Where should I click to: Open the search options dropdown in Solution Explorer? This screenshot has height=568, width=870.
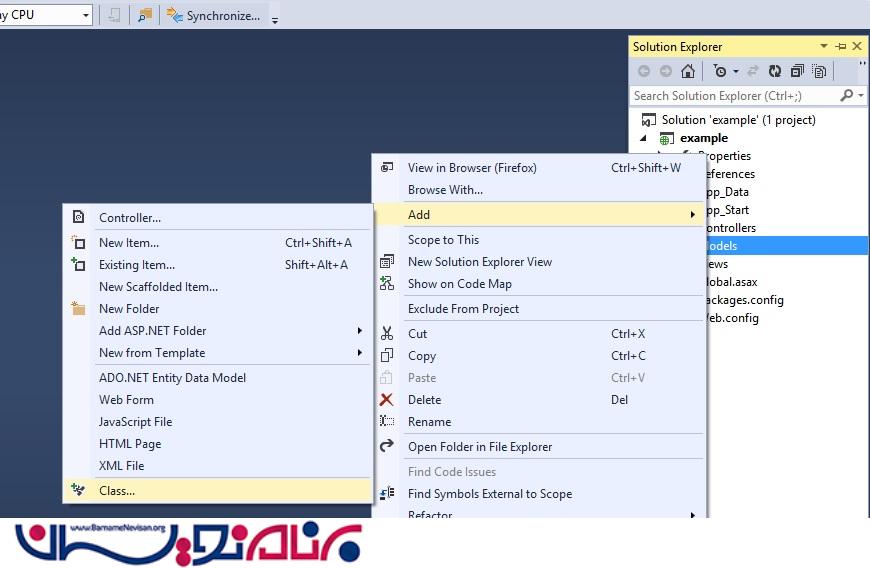click(860, 96)
